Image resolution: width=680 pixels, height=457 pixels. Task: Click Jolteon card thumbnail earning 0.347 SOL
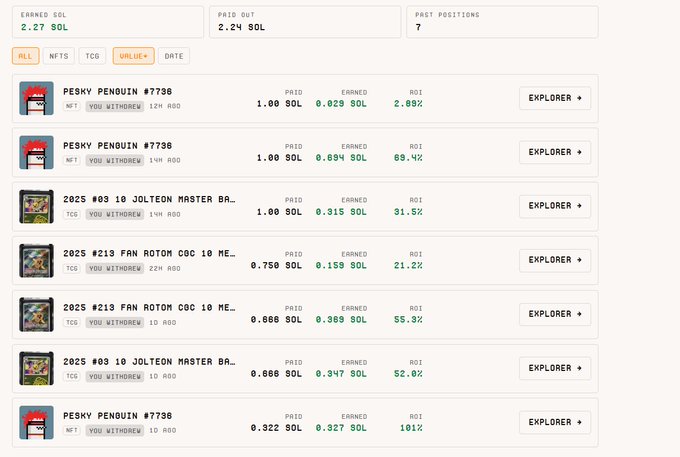36,369
